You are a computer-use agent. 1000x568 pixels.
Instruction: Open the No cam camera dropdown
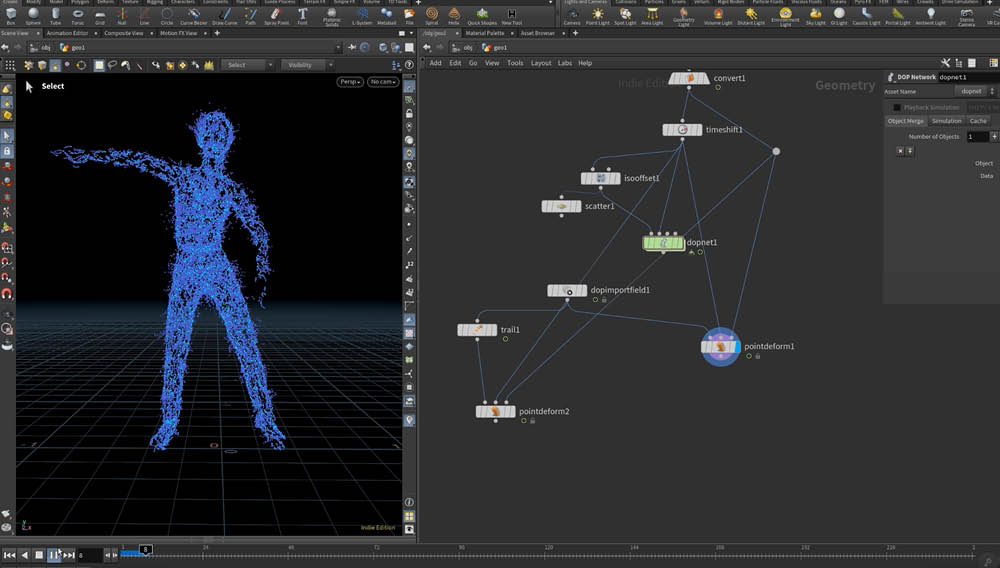(382, 82)
